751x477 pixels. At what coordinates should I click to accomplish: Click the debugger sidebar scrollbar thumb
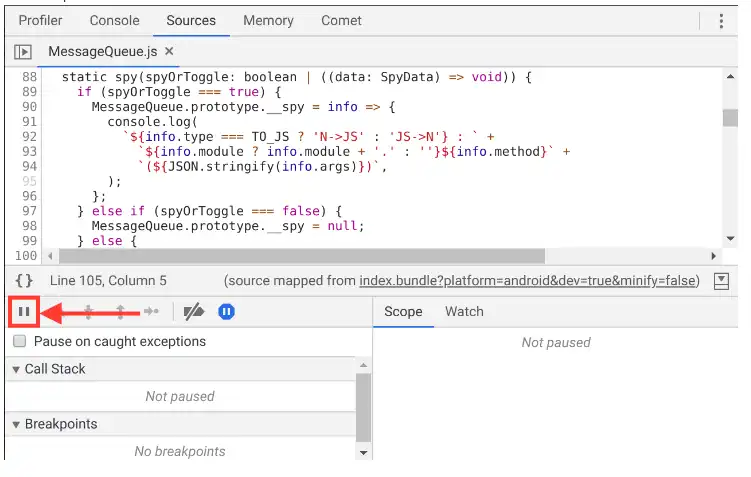click(x=364, y=408)
